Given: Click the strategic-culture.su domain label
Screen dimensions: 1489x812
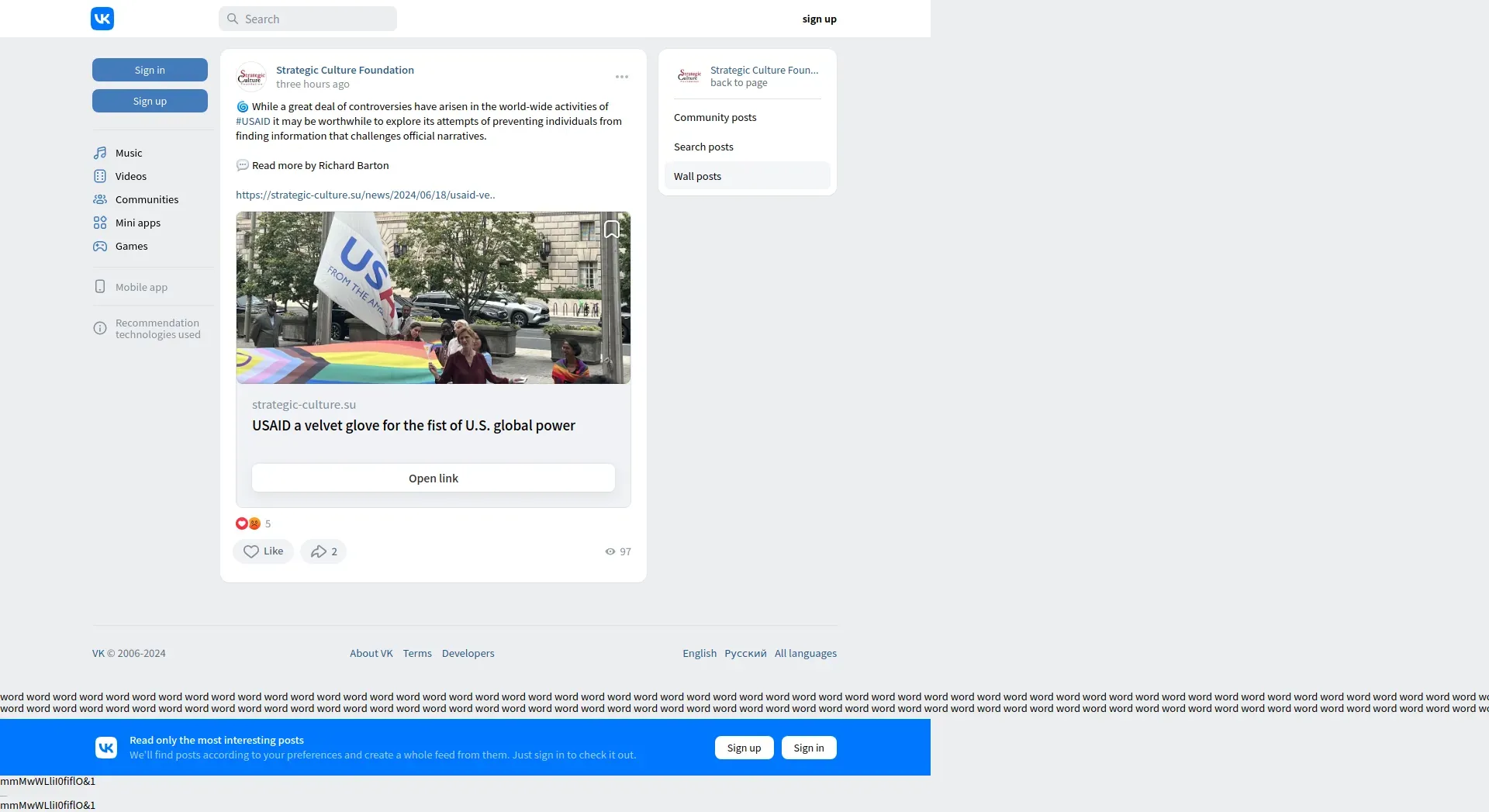Looking at the screenshot, I should (304, 404).
